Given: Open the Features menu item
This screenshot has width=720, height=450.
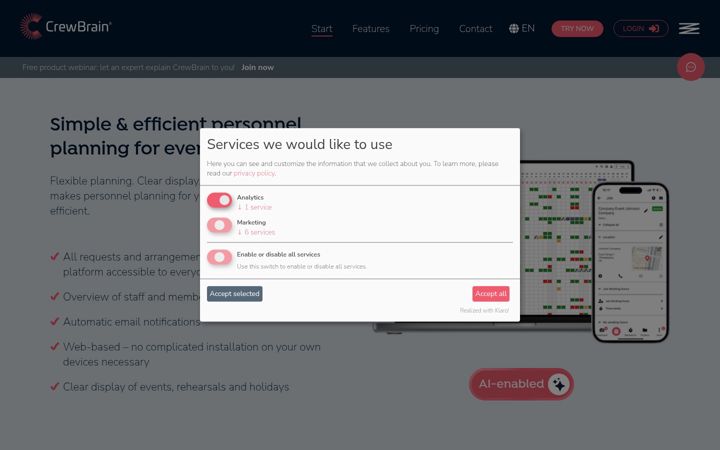Looking at the screenshot, I should pos(371,28).
